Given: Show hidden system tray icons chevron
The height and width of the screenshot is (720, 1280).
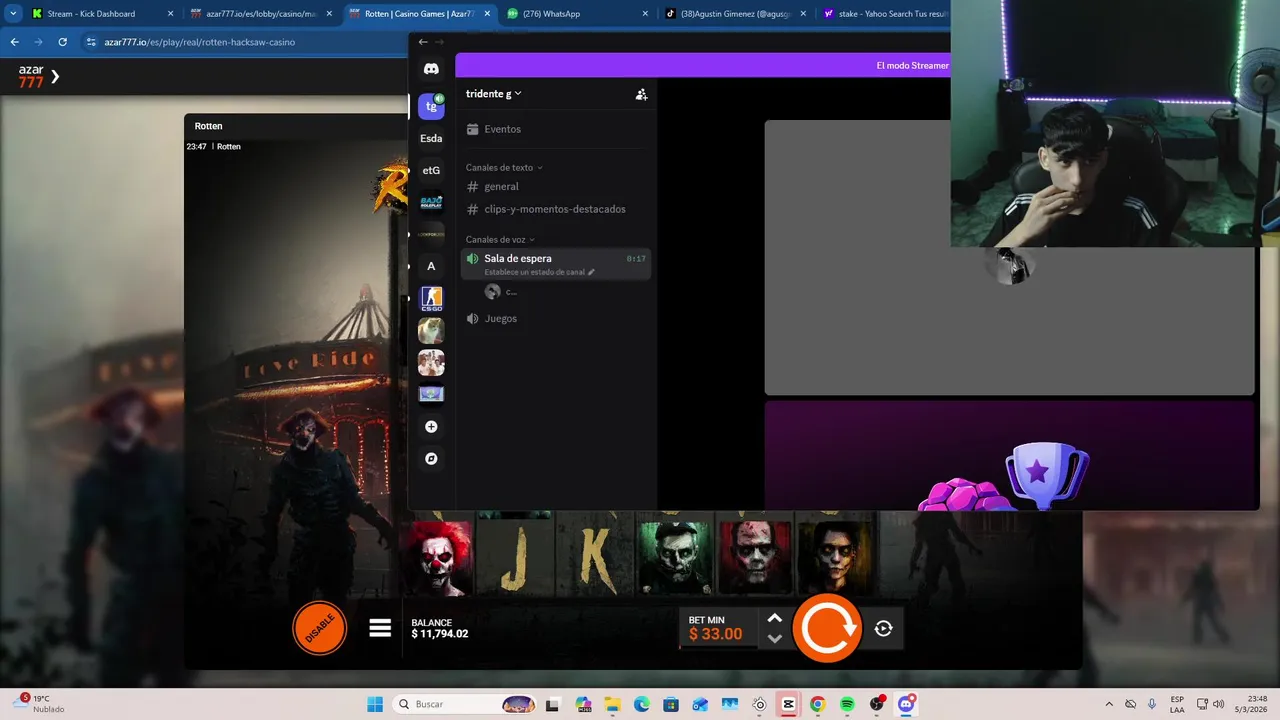Looking at the screenshot, I should 1109,704.
